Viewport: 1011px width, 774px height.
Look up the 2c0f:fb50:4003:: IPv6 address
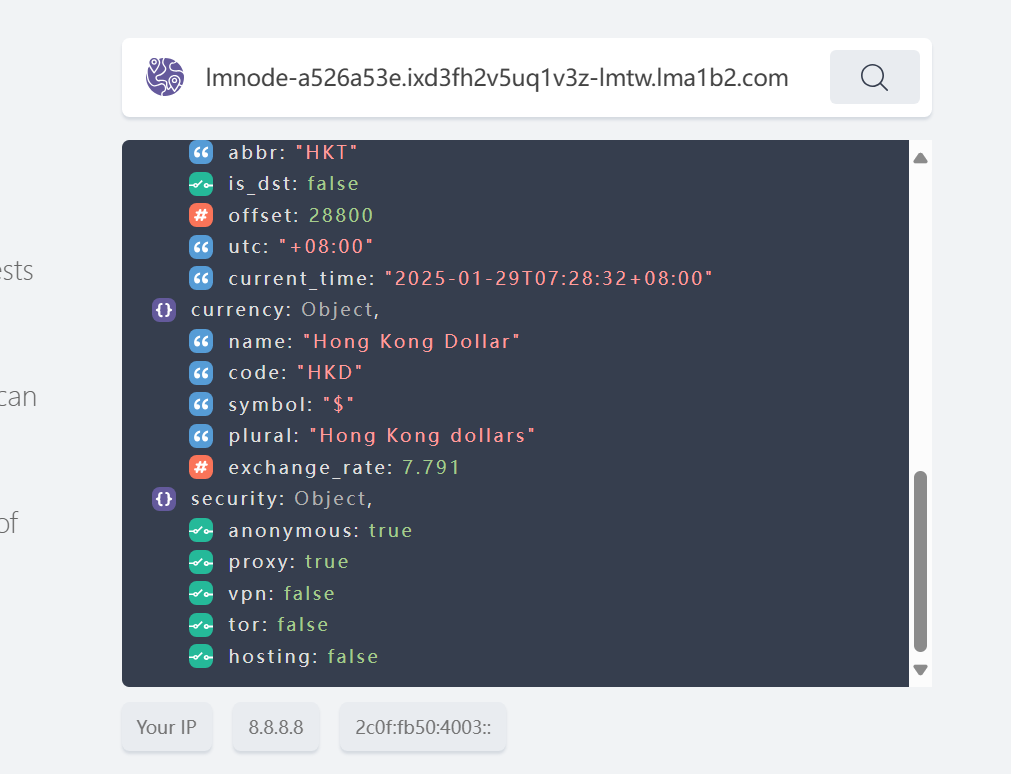pos(422,728)
